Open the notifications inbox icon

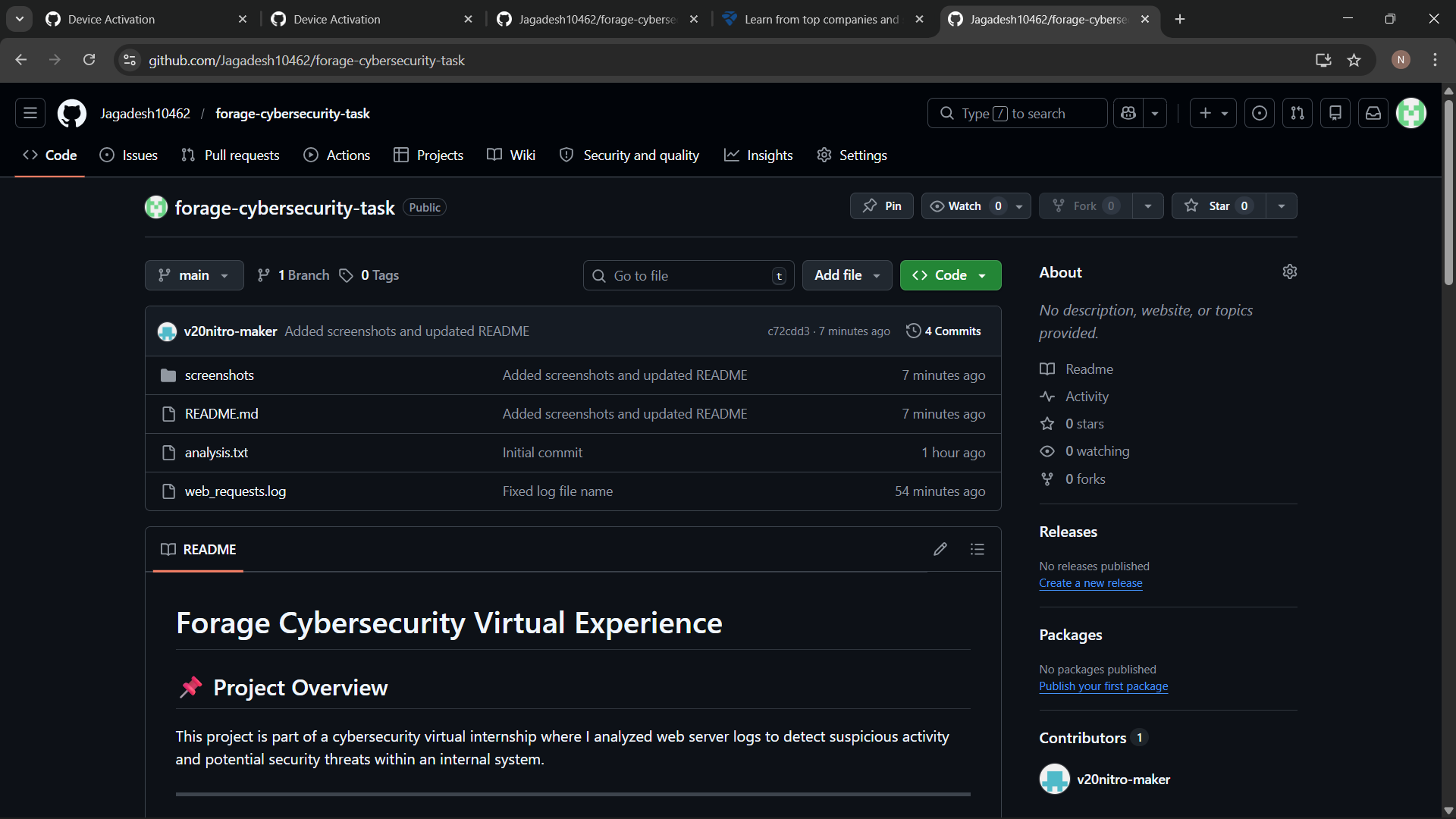[x=1373, y=112]
